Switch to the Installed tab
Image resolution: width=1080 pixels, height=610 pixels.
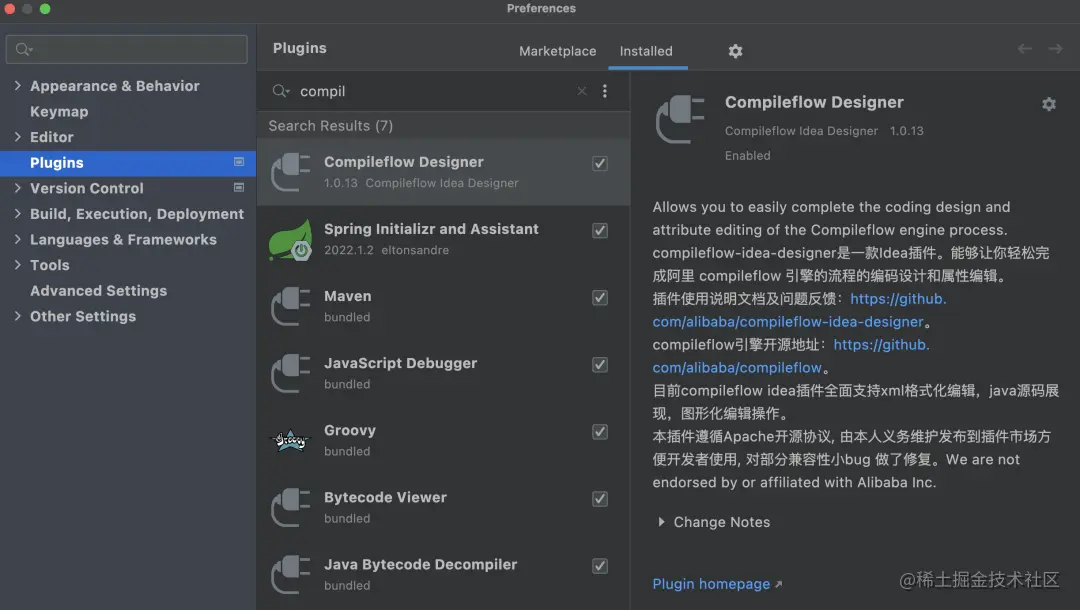[646, 51]
